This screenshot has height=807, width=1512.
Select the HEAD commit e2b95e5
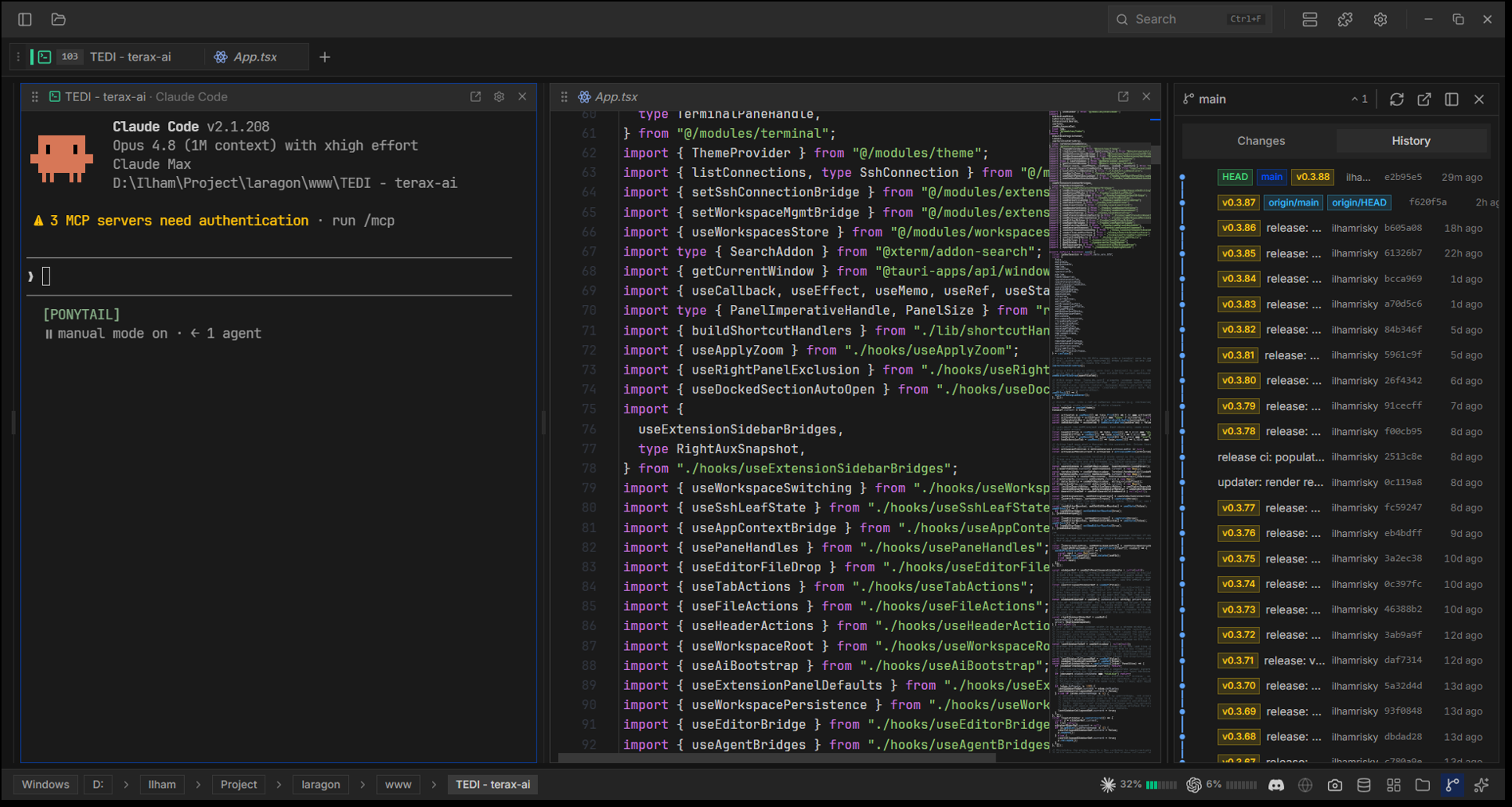coord(1335,177)
